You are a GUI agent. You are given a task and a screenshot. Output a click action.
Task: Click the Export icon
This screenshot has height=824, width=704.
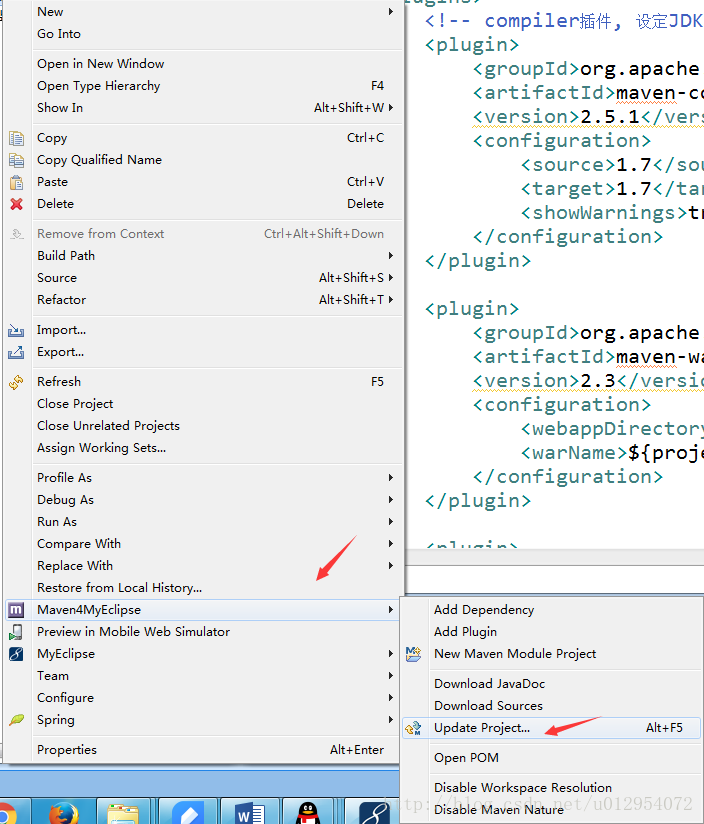tap(16, 352)
